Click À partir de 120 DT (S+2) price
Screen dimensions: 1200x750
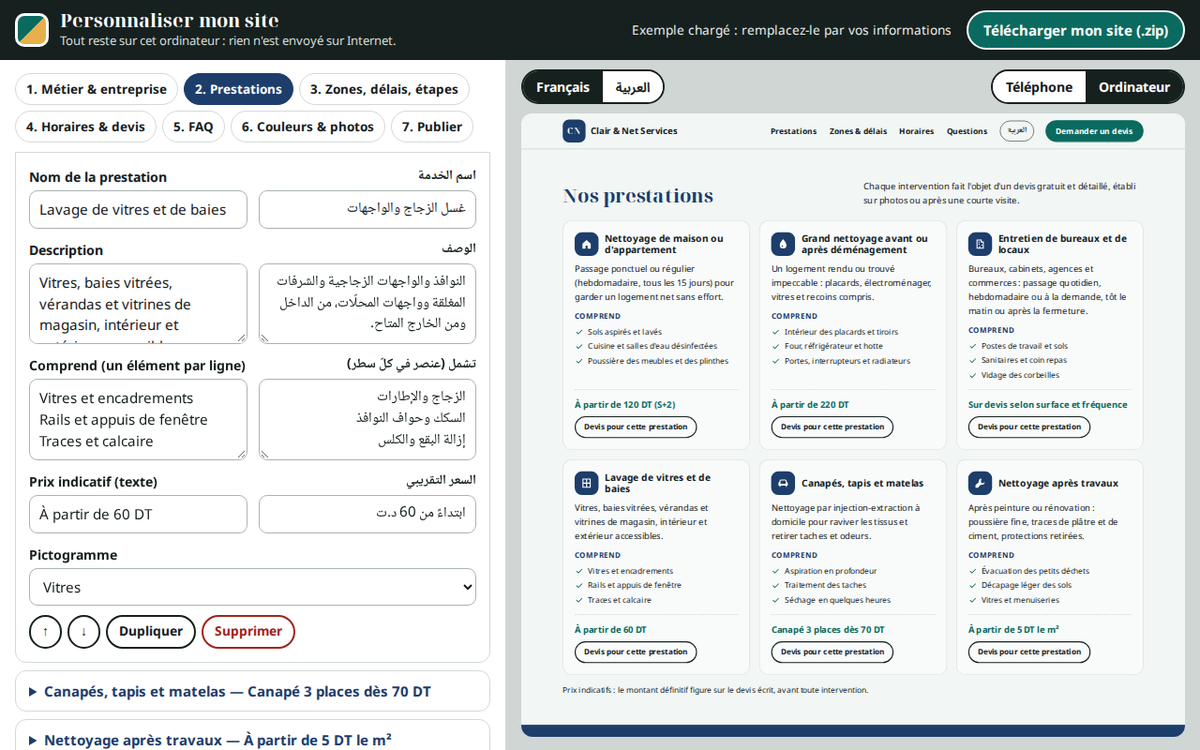point(625,405)
